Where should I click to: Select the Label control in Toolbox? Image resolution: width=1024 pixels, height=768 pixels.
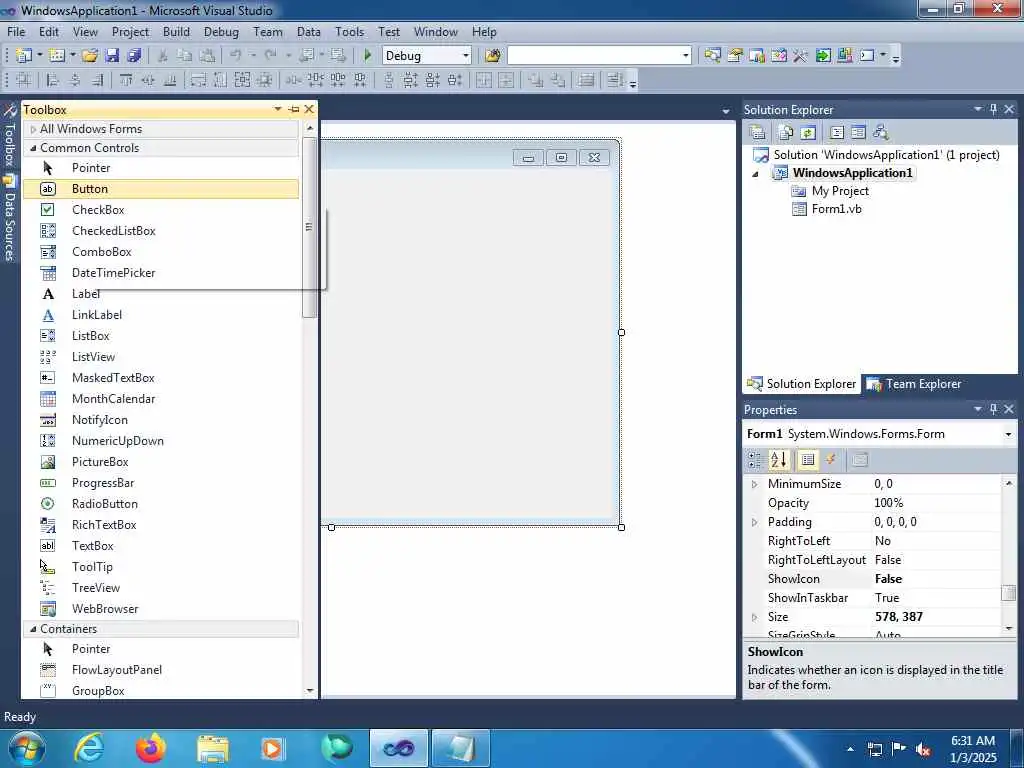coord(161,294)
